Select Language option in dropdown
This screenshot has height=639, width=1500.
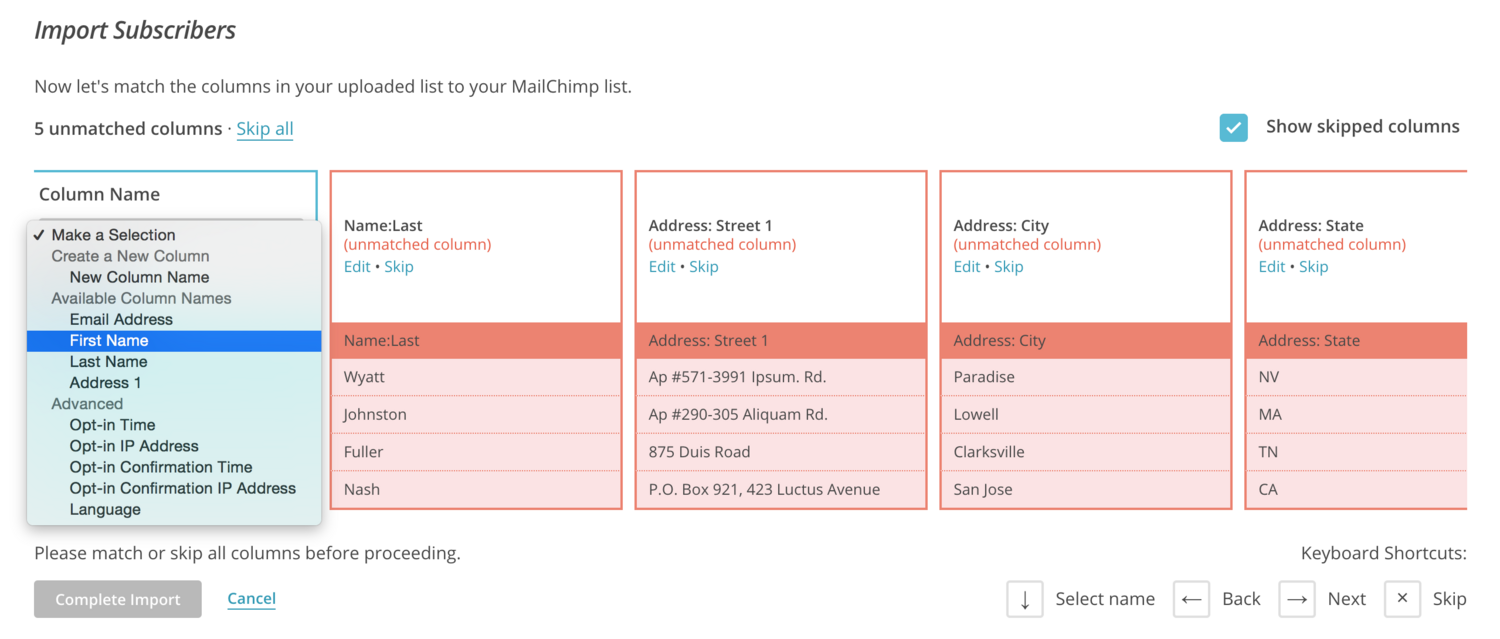105,510
